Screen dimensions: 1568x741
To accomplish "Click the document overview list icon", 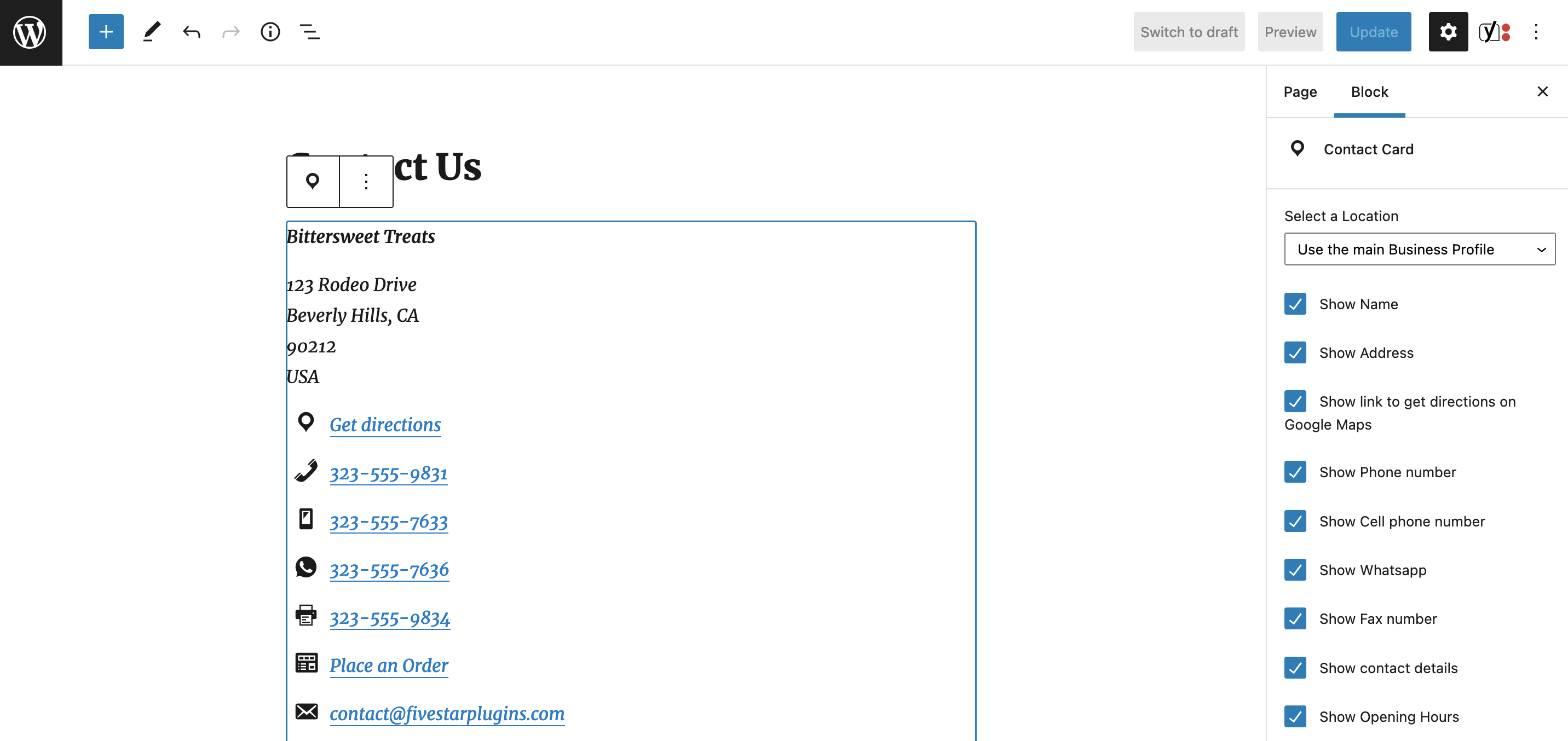I will coord(310,32).
